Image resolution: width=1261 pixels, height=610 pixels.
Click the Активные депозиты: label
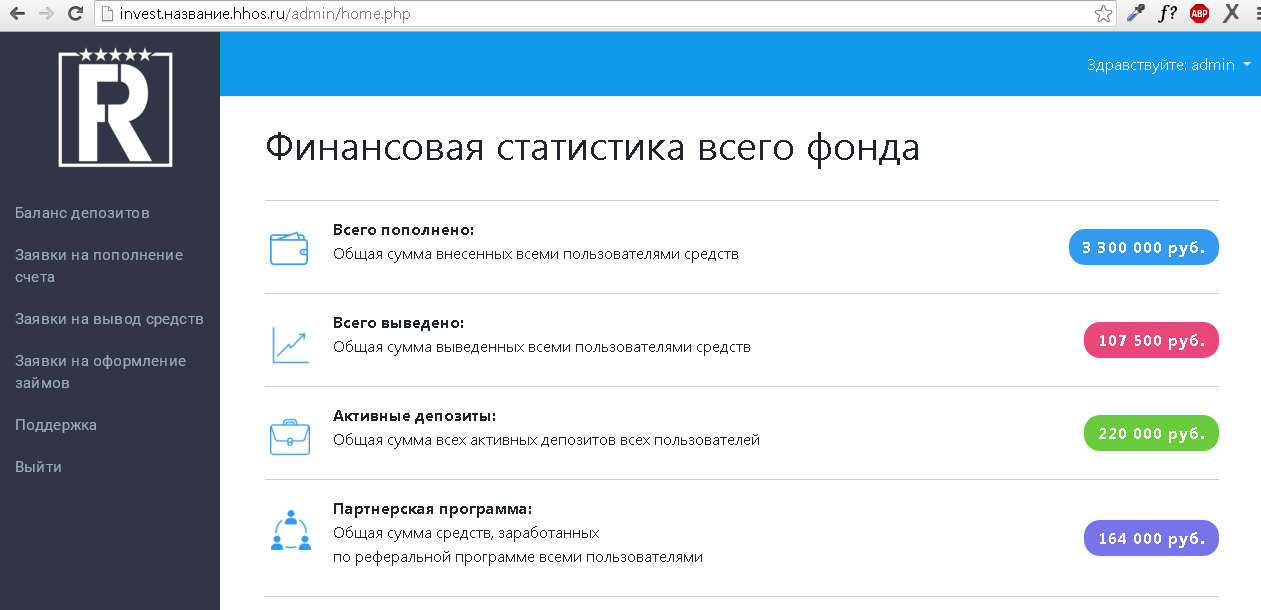pos(415,416)
